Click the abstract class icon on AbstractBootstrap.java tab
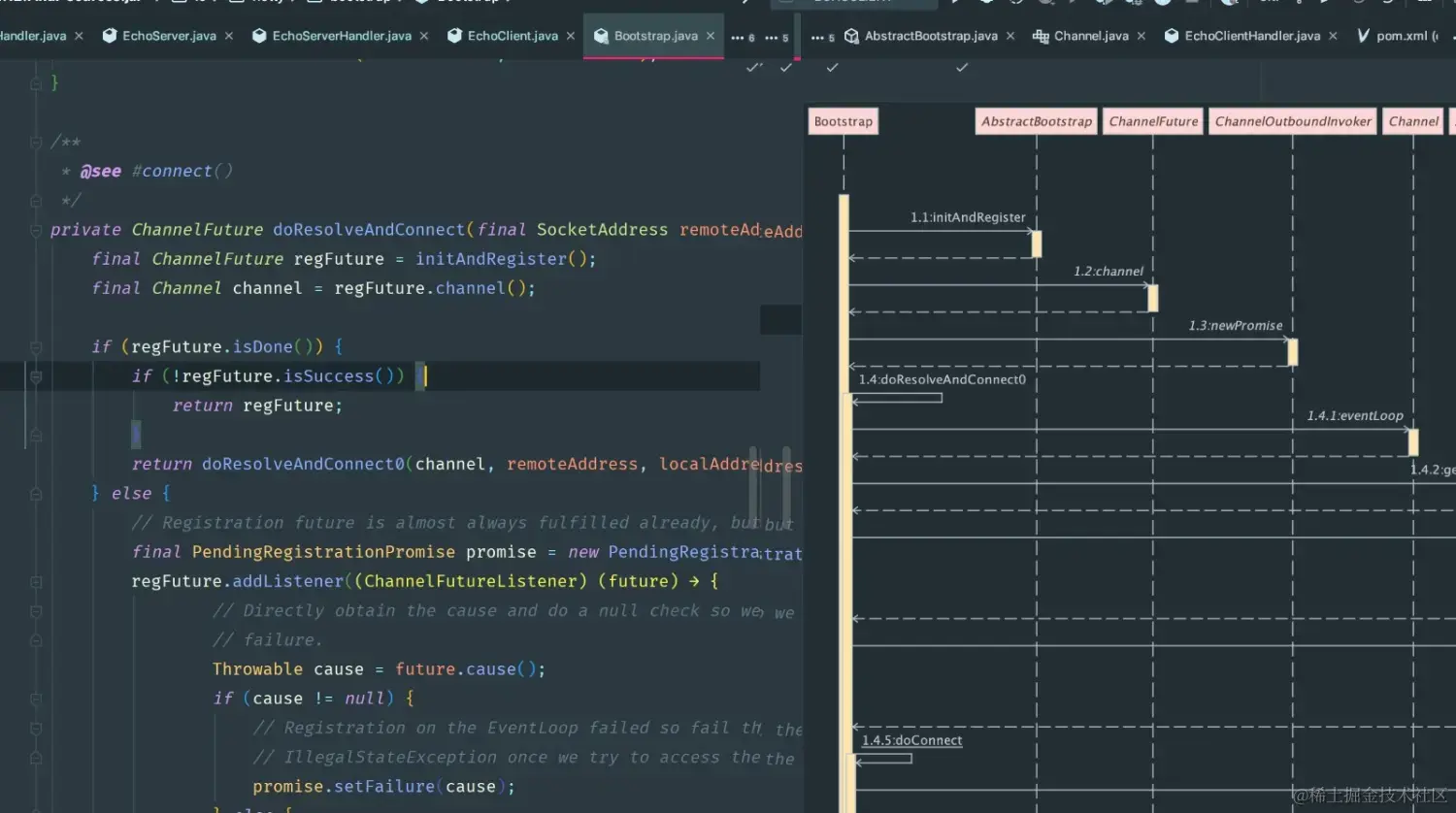The width and height of the screenshot is (1456, 813). tap(851, 36)
